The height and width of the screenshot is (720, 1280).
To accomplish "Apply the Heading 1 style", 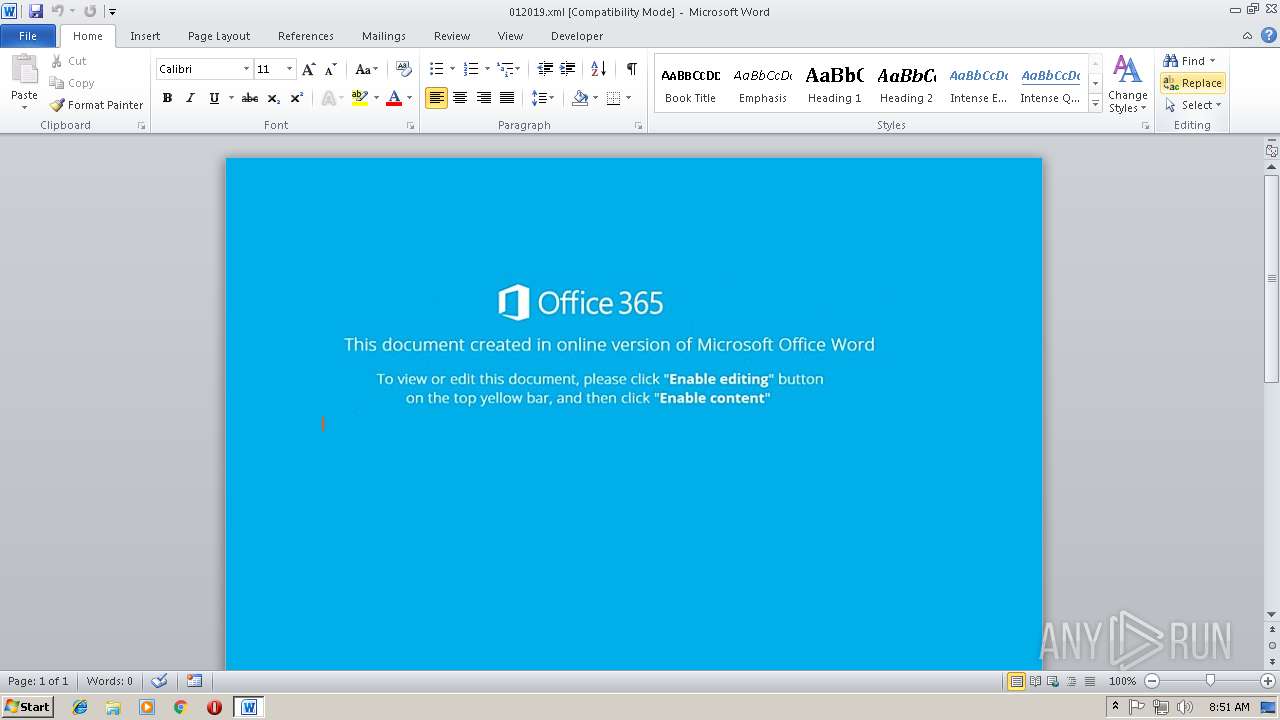I will pos(835,83).
